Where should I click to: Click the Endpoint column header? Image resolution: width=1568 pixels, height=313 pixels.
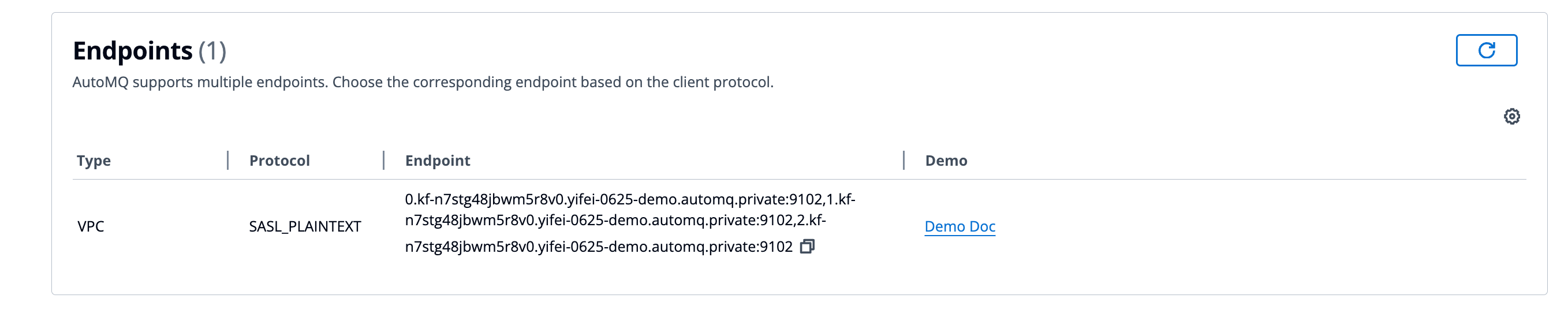[438, 161]
